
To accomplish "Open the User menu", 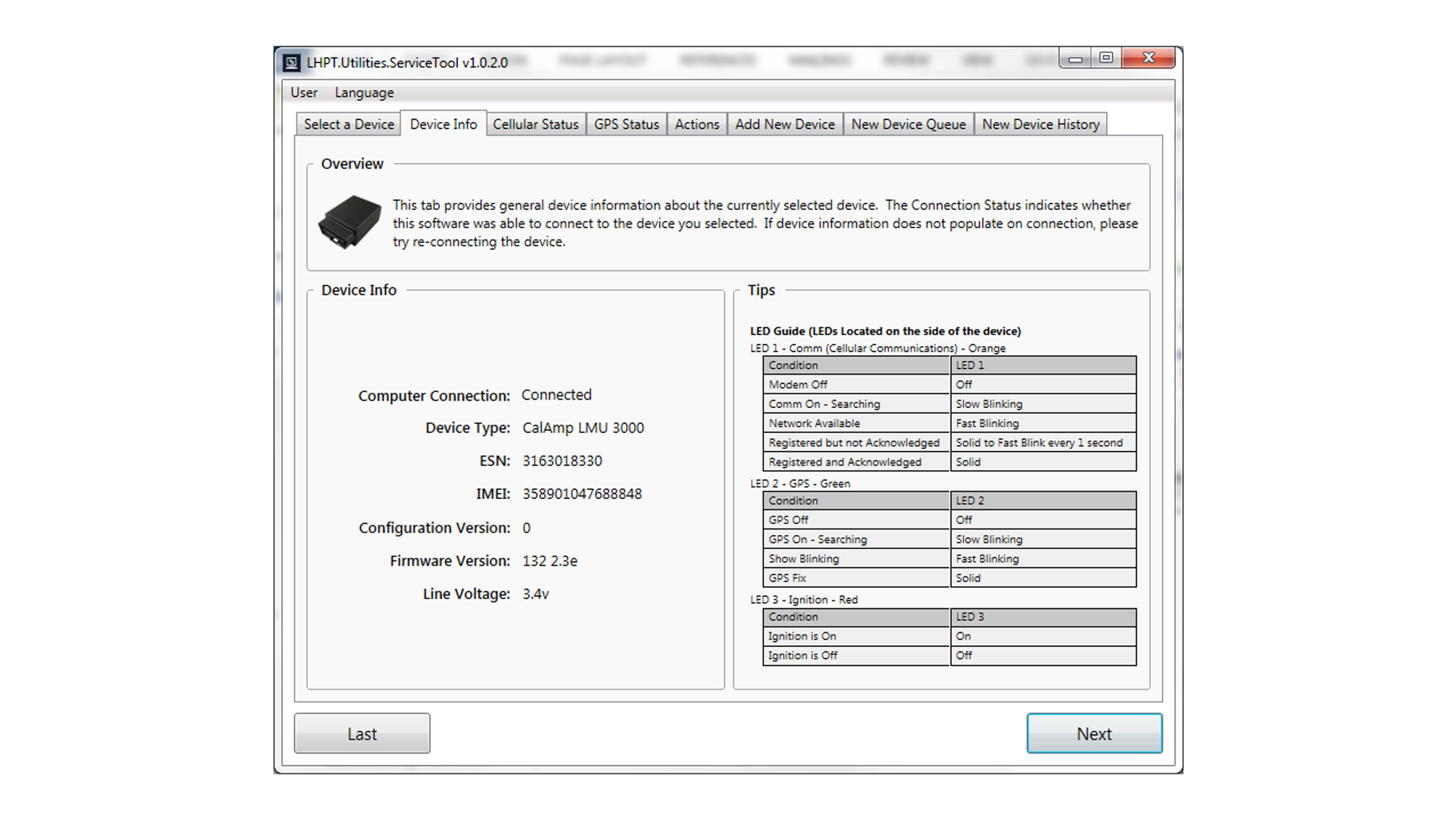I will 304,93.
